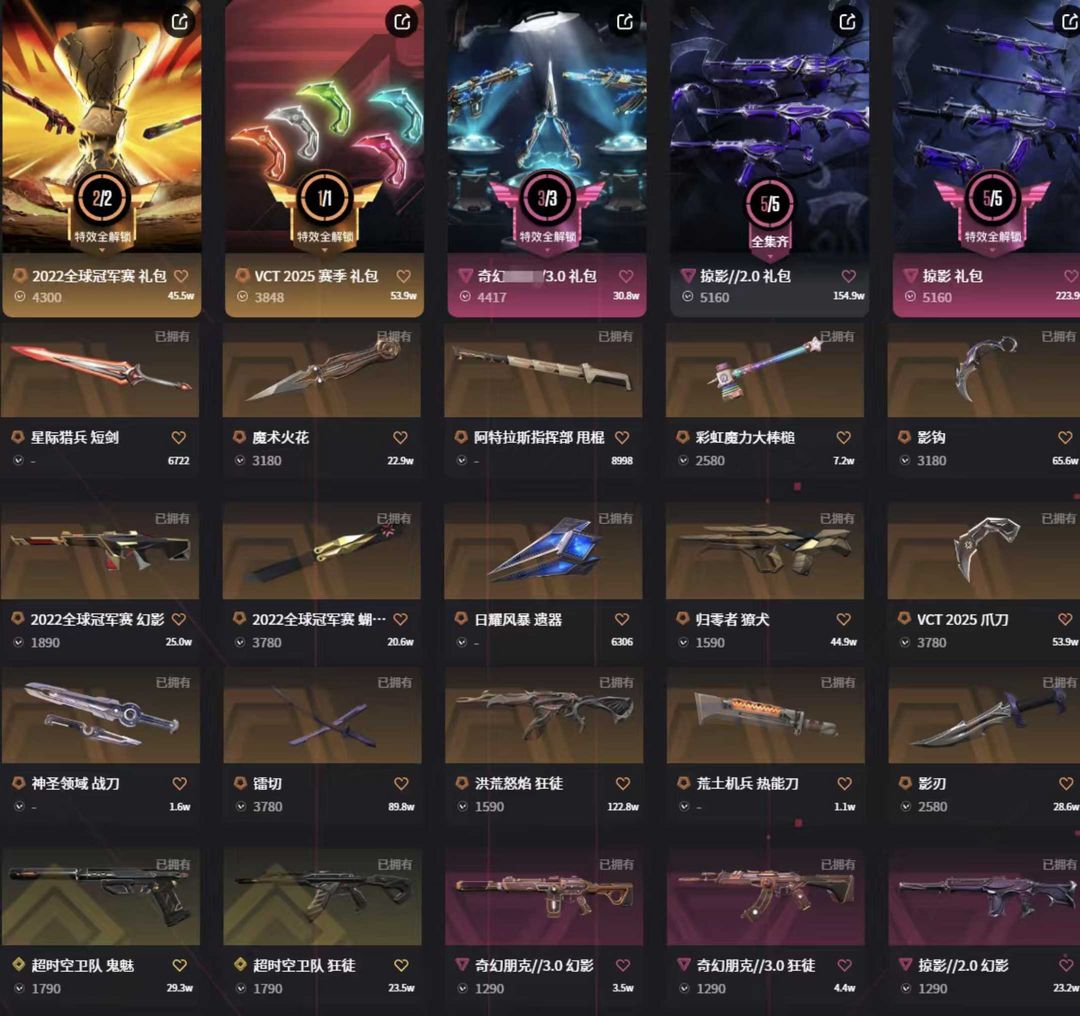Viewport: 1080px width, 1016px height.
Task: Open the 归零者 猎犬 item name
Action: pos(732,619)
